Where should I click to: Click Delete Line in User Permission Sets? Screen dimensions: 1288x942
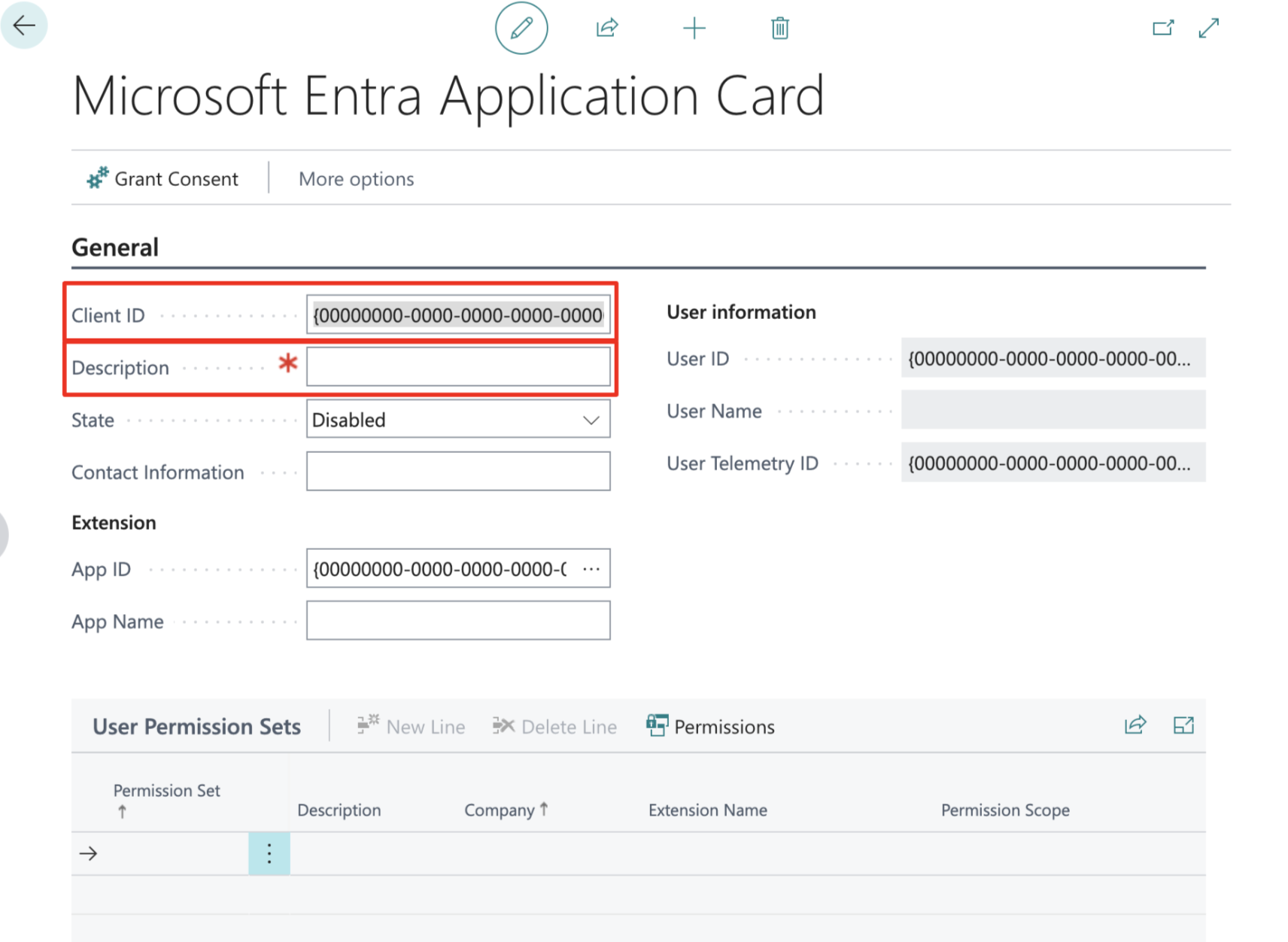click(x=554, y=726)
